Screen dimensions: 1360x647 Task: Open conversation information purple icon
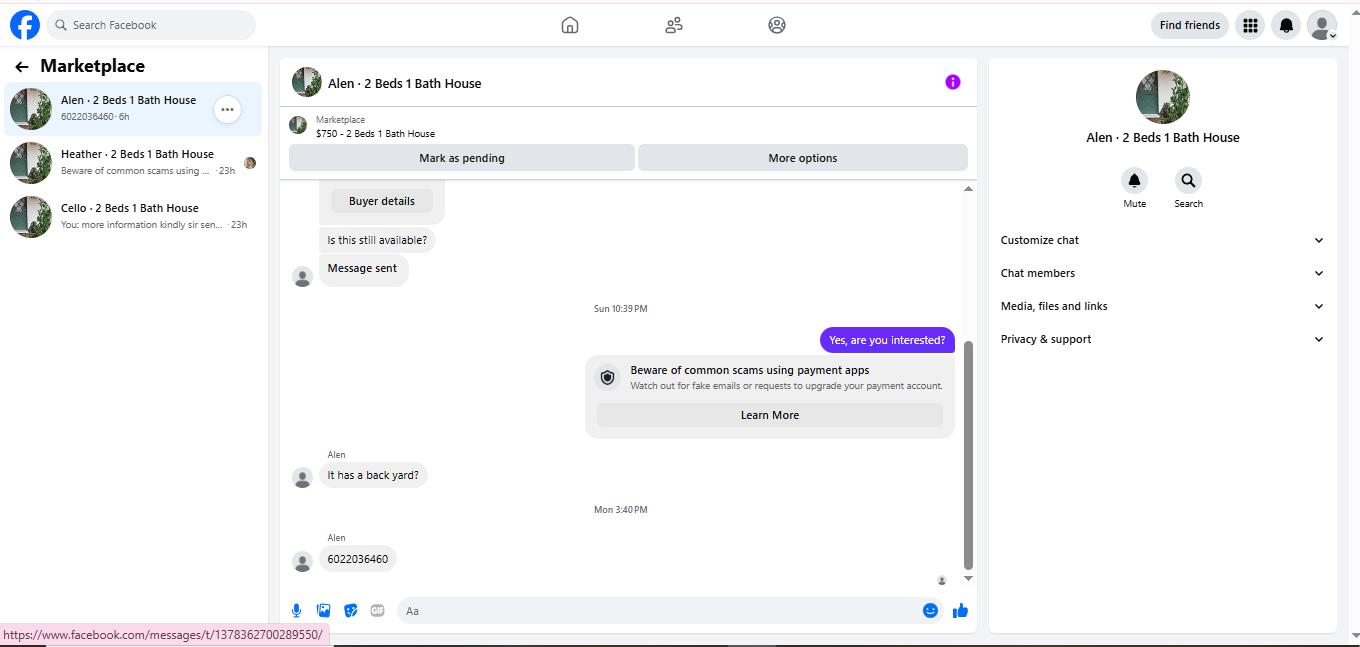tap(953, 82)
